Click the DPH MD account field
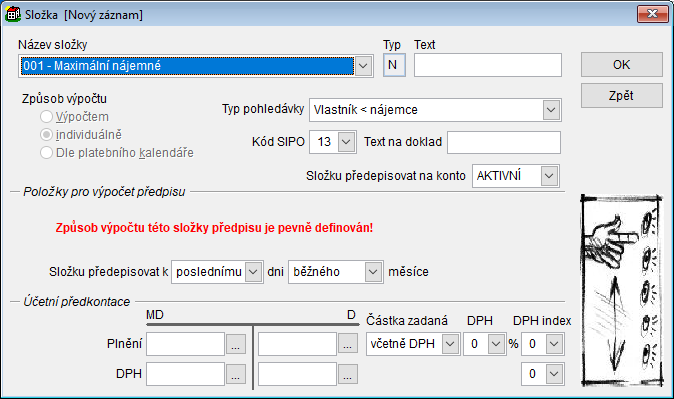 (185, 374)
